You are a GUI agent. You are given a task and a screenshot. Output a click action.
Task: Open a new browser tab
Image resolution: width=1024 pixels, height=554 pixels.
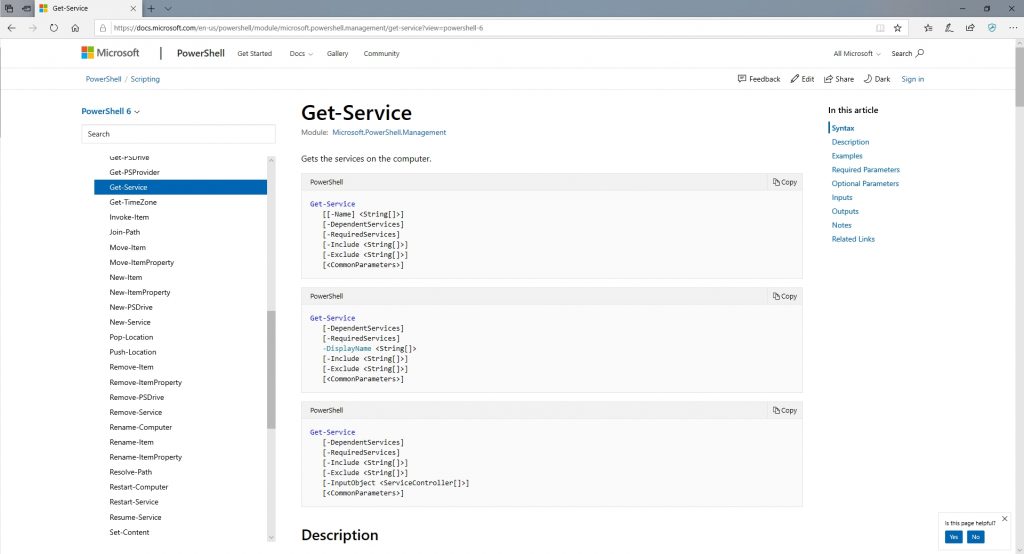(151, 8)
